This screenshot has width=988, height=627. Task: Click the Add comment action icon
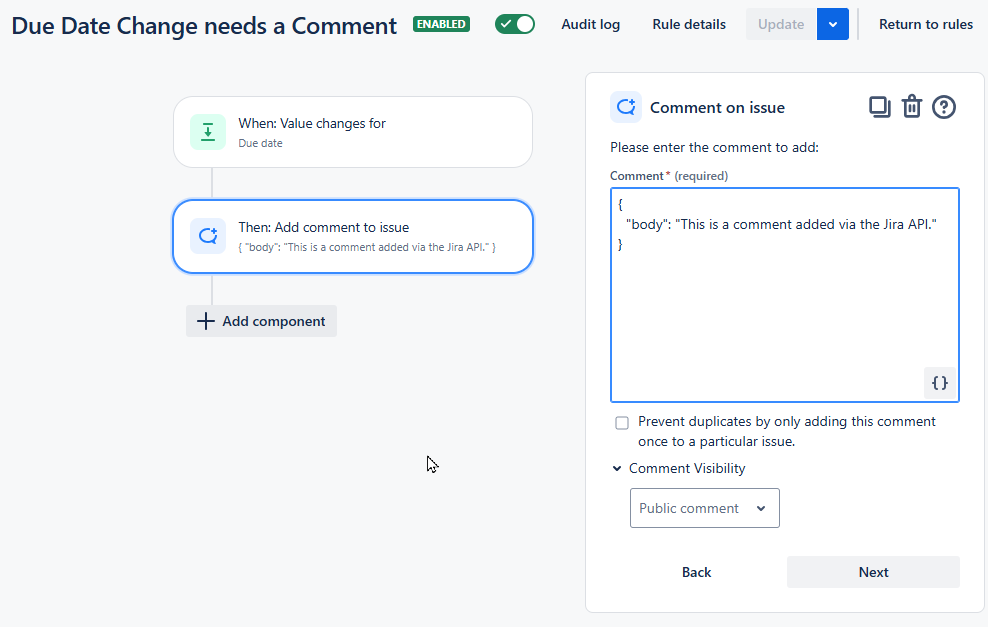(x=208, y=236)
